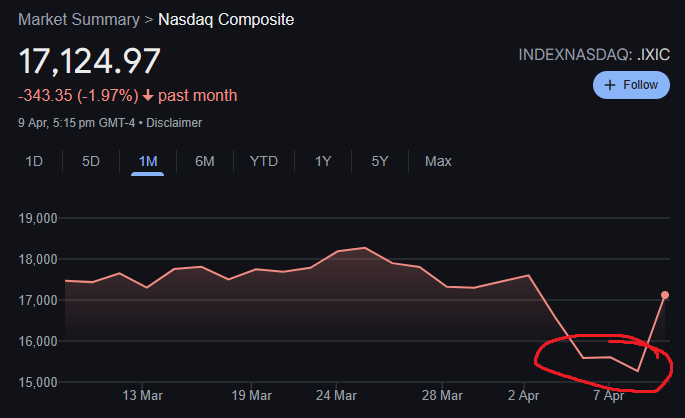The width and height of the screenshot is (685, 418).
Task: Click the 19 Mar axis label
Action: tap(251, 396)
